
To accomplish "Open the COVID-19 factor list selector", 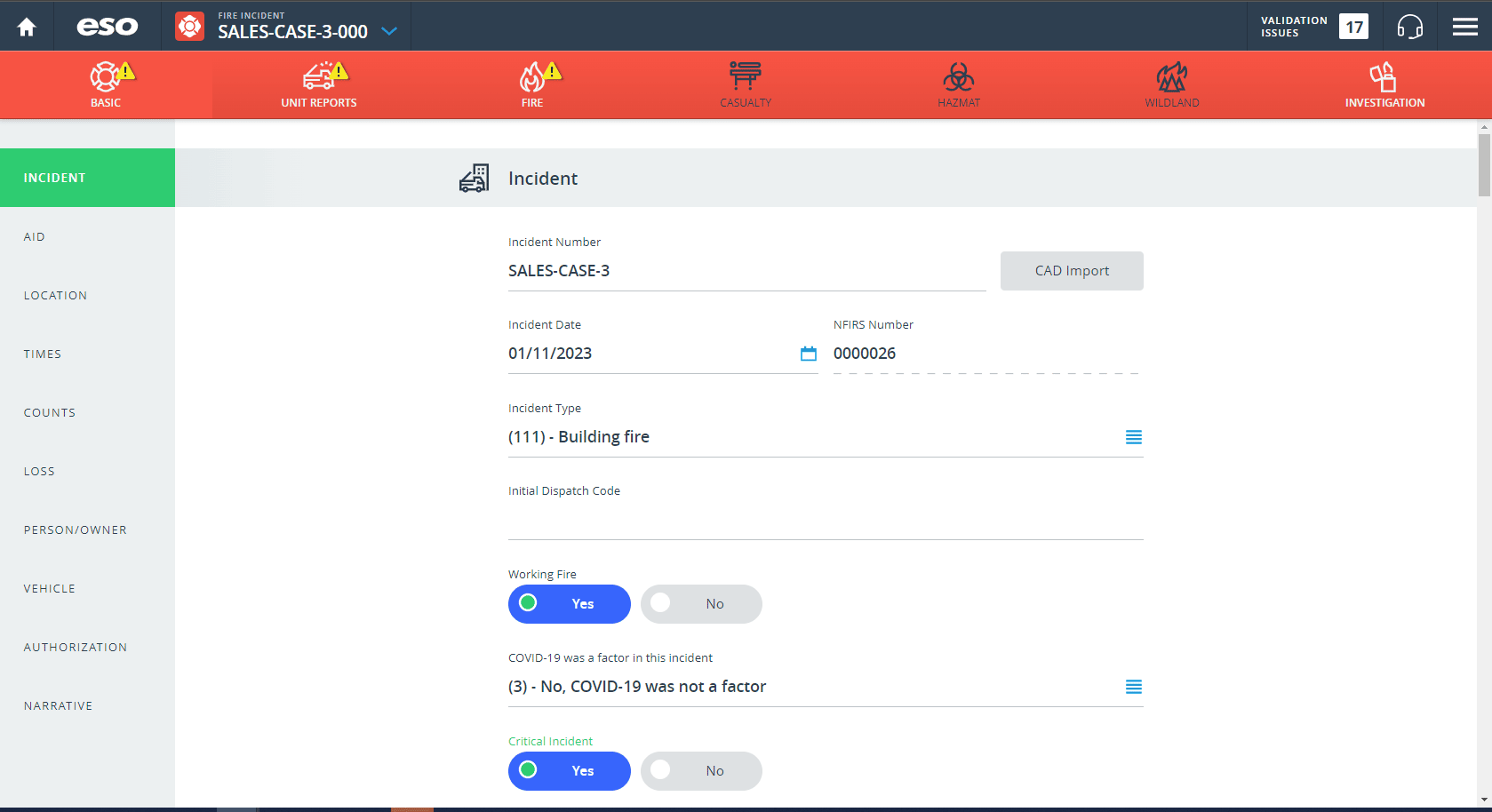I will (1133, 687).
